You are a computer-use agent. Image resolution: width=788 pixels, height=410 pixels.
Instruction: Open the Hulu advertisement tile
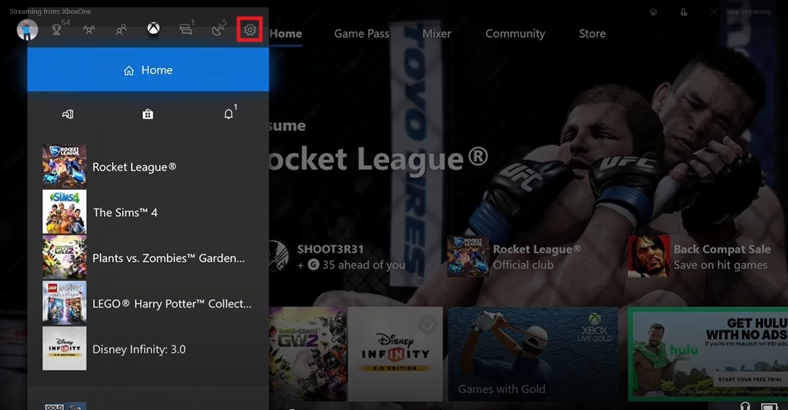[709, 354]
